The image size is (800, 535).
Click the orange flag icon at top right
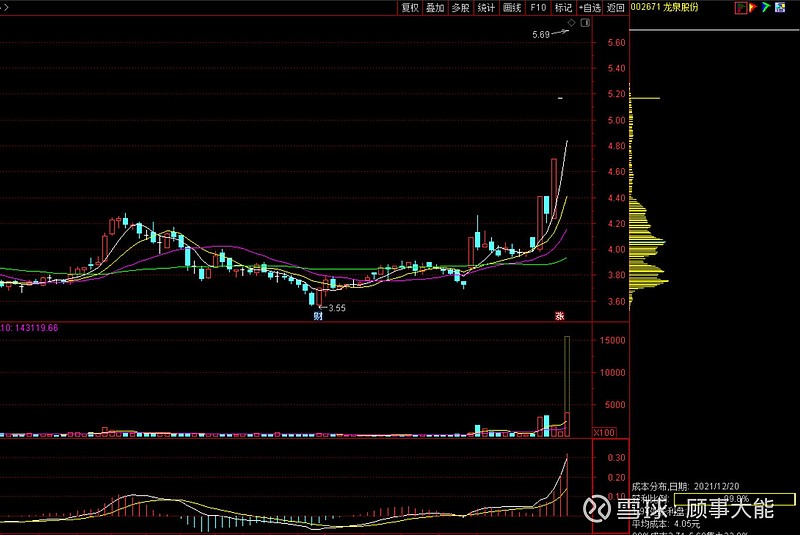[754, 7]
